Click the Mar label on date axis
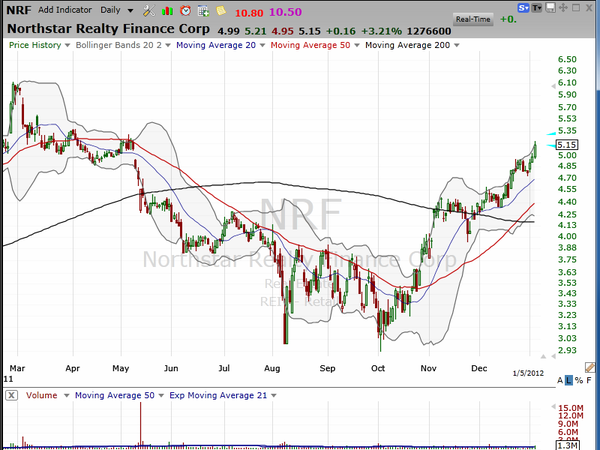This screenshot has height=450, width=600. click(17, 368)
